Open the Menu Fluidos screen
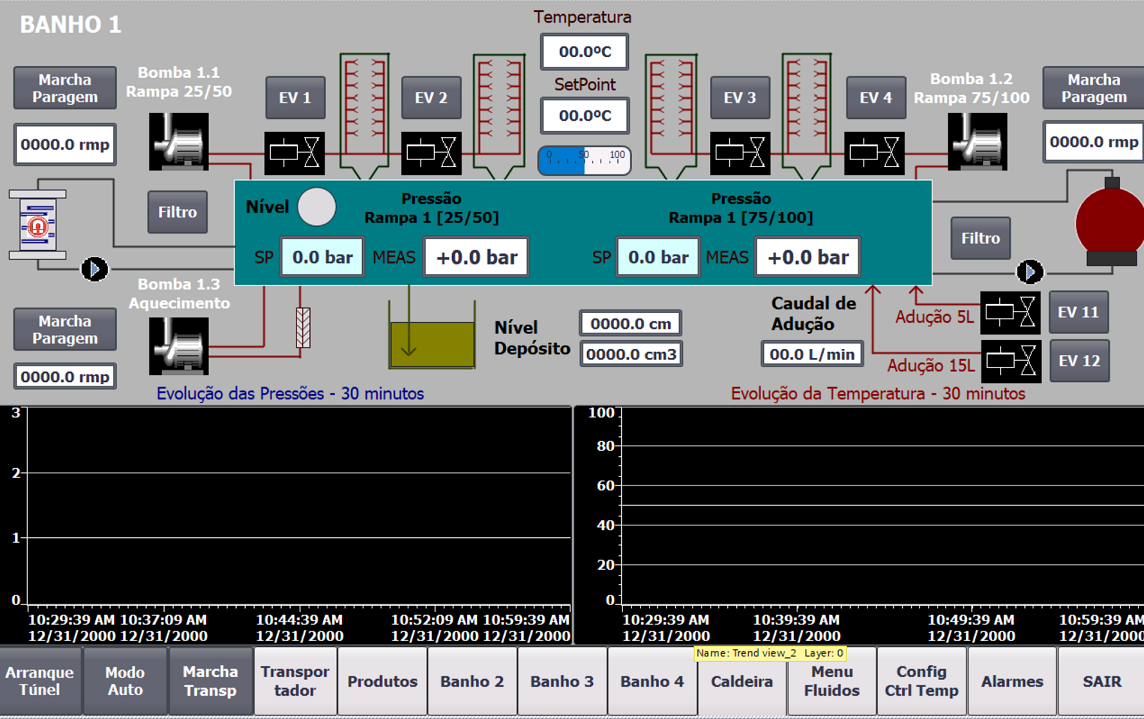 [831, 682]
